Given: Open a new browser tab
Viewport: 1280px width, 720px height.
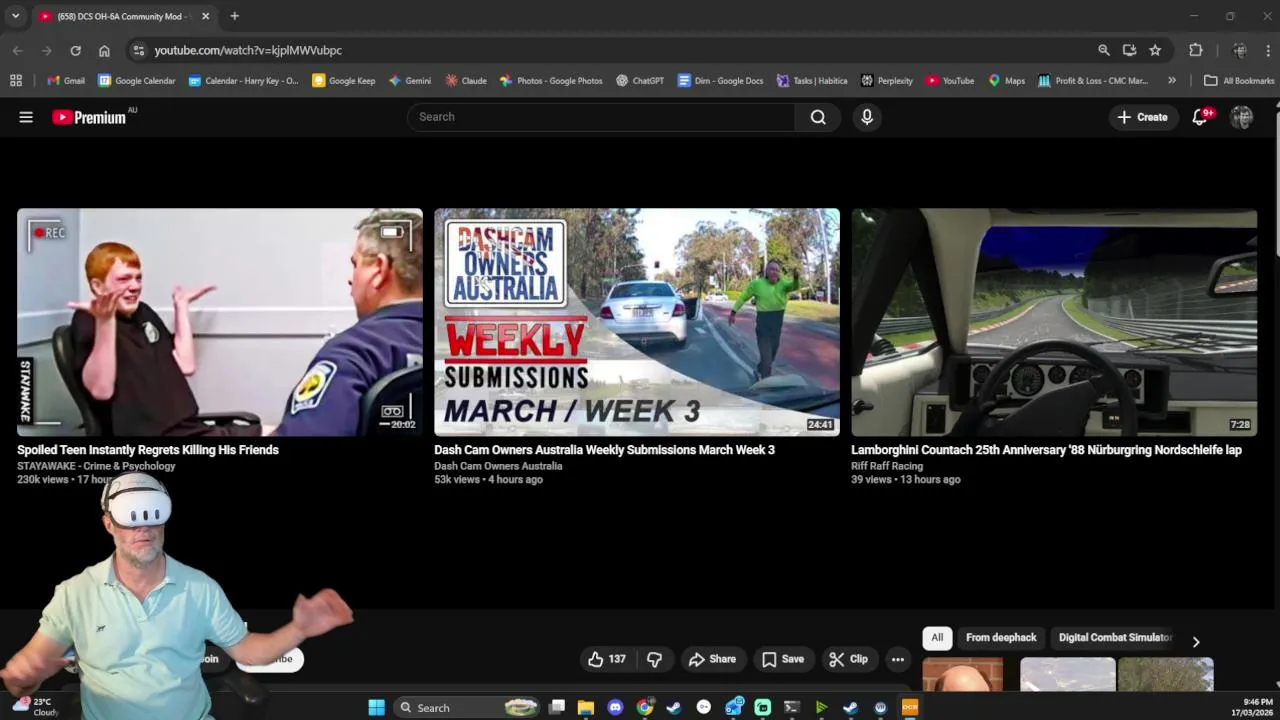Looking at the screenshot, I should (234, 16).
